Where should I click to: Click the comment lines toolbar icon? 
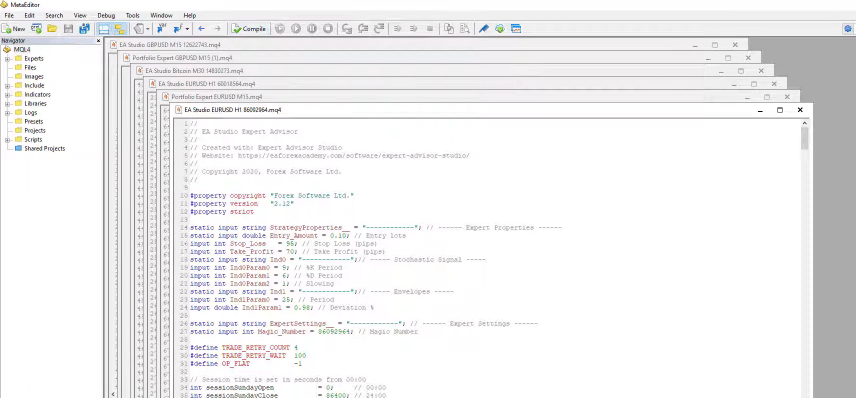[430, 29]
